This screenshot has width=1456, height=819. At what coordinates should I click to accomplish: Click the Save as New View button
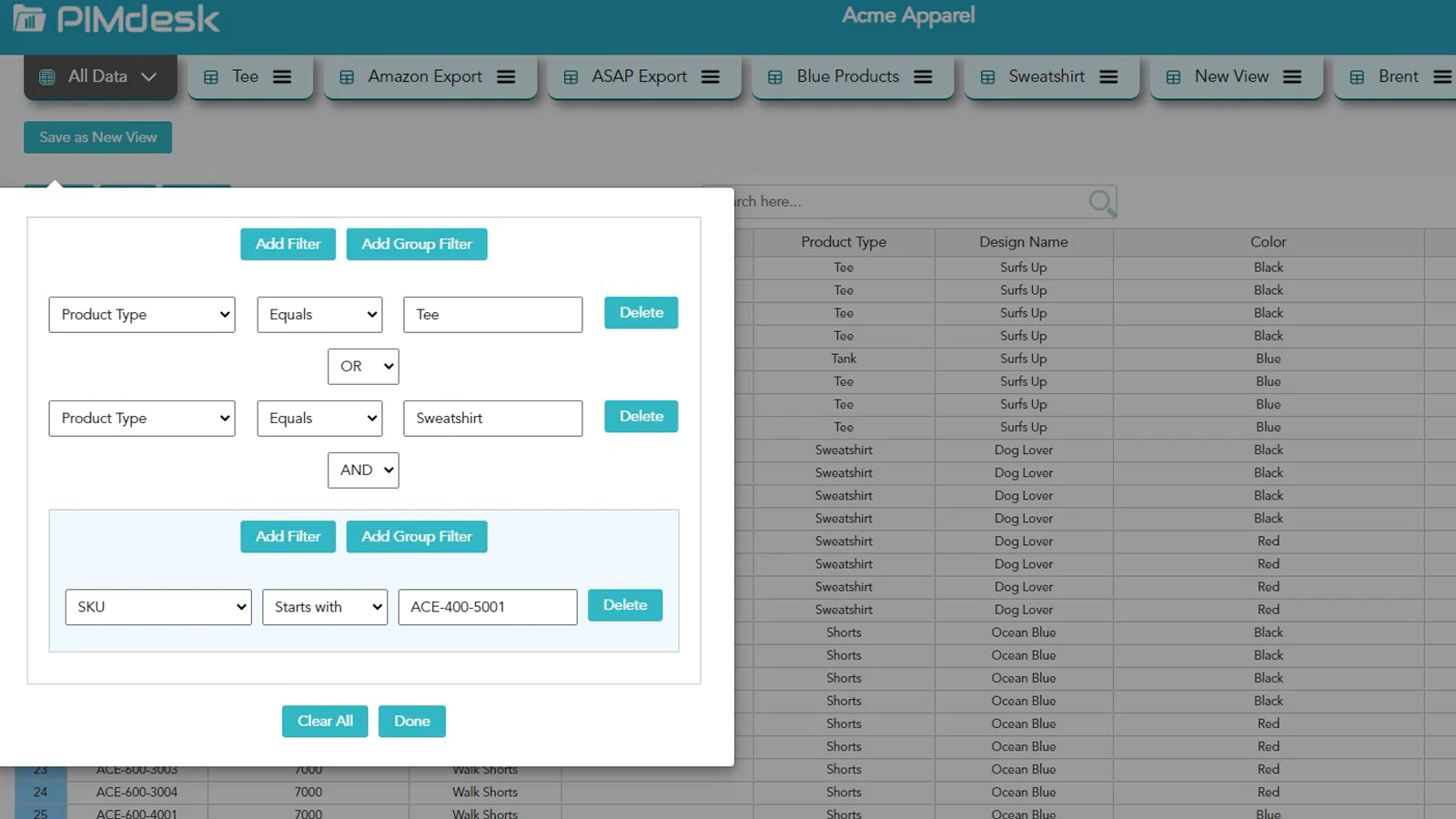click(x=97, y=137)
